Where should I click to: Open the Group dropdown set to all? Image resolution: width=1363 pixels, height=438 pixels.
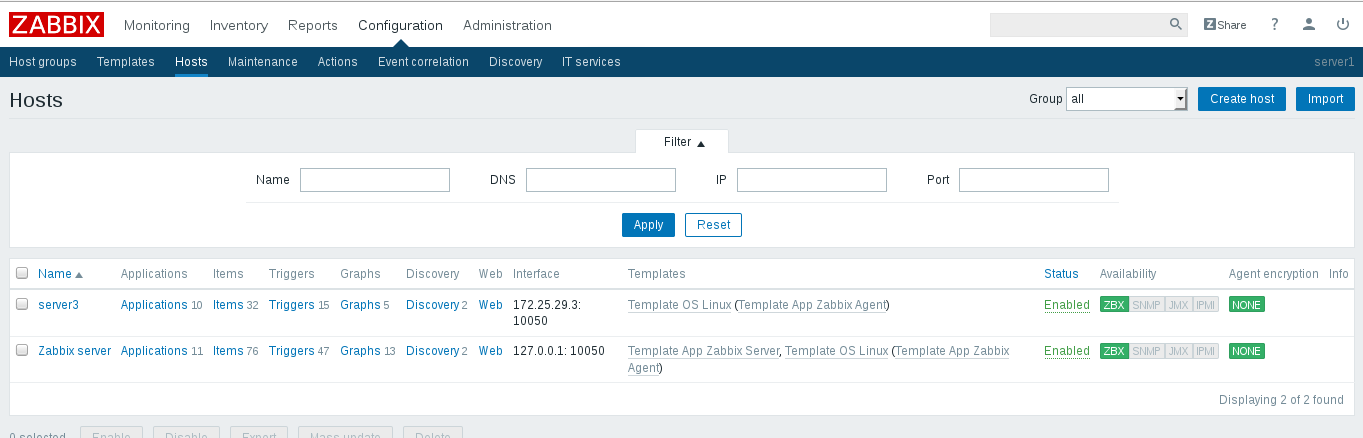tap(1126, 99)
